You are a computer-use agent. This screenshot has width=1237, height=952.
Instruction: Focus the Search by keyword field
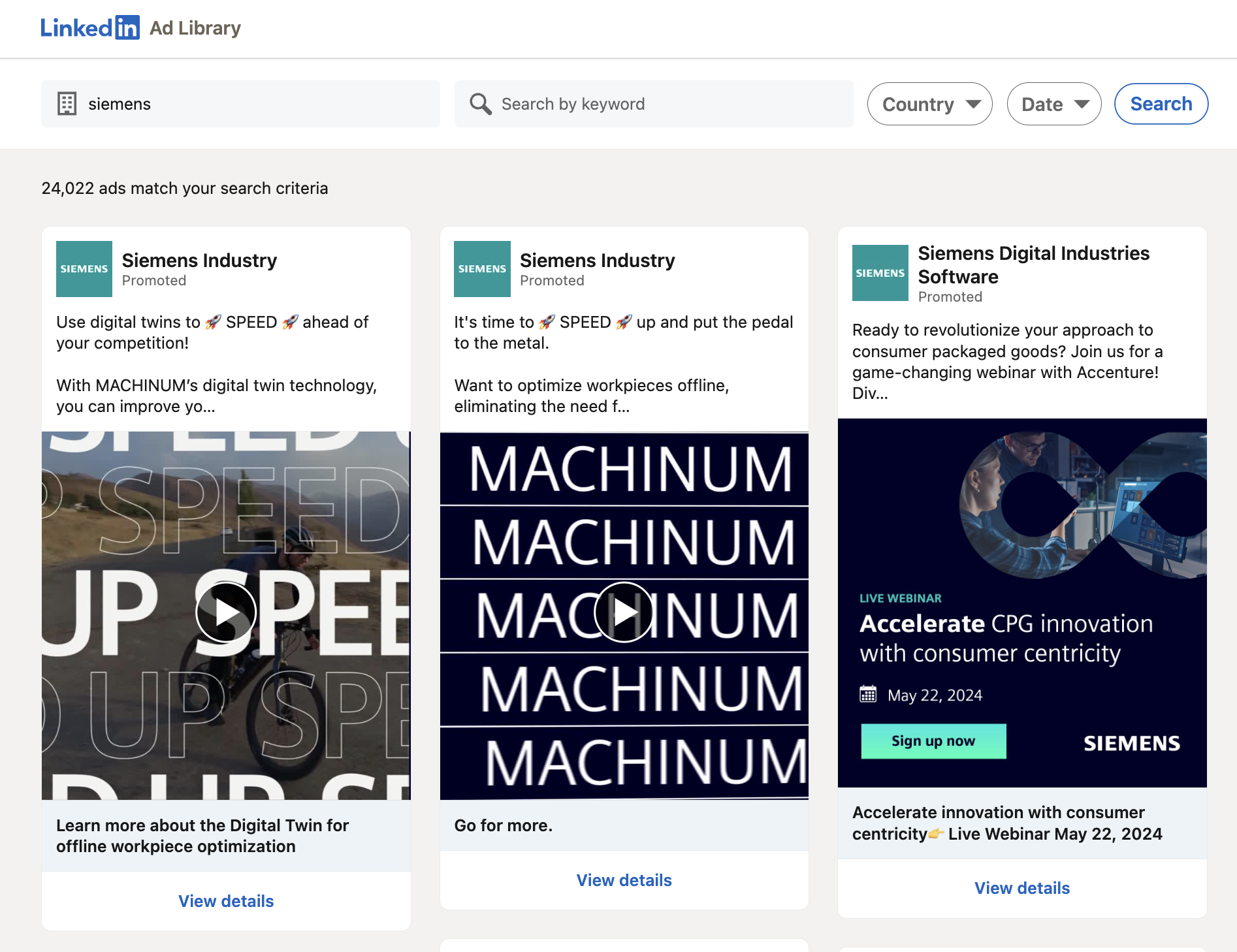point(654,104)
